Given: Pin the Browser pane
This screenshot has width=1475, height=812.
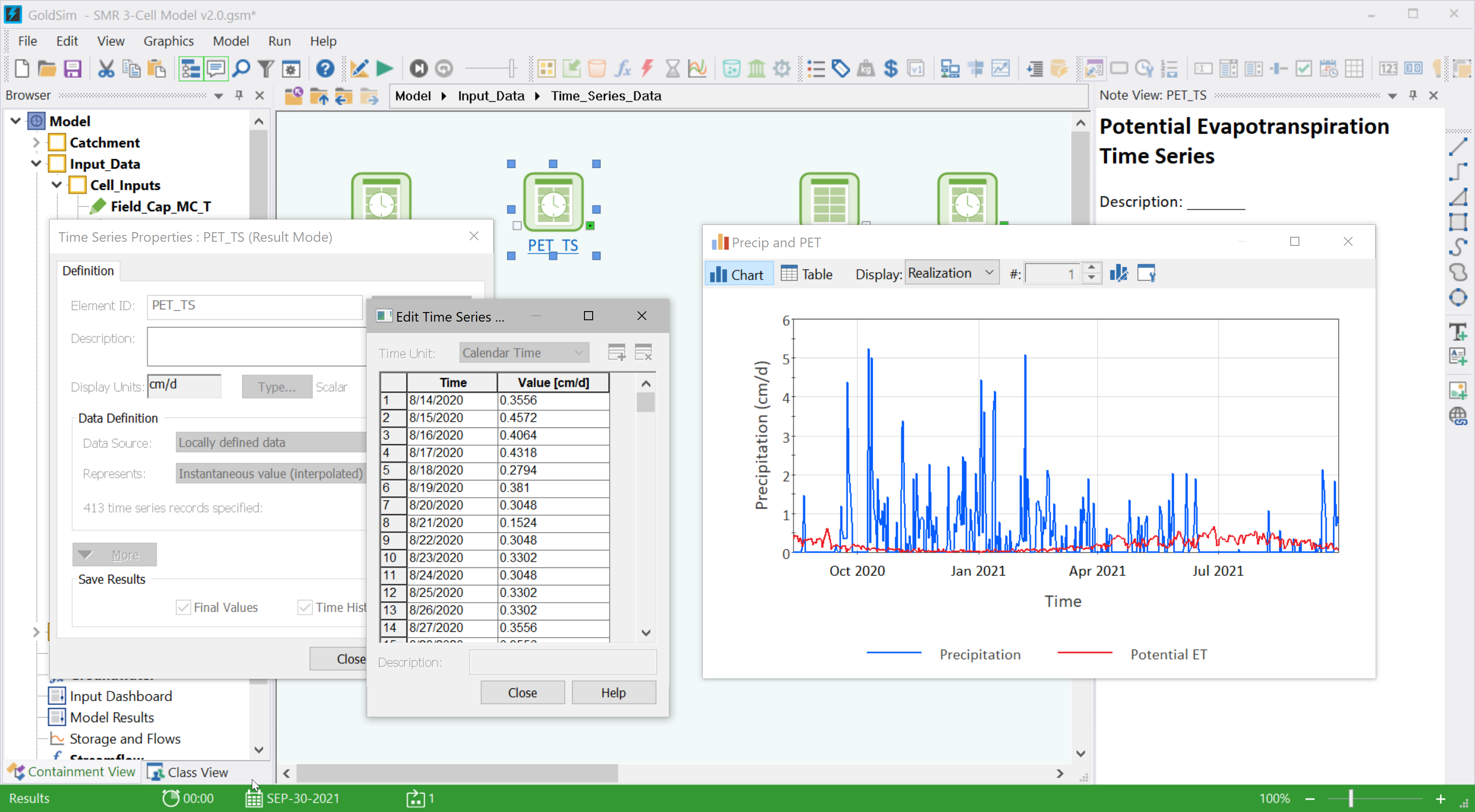Looking at the screenshot, I should click(x=240, y=96).
